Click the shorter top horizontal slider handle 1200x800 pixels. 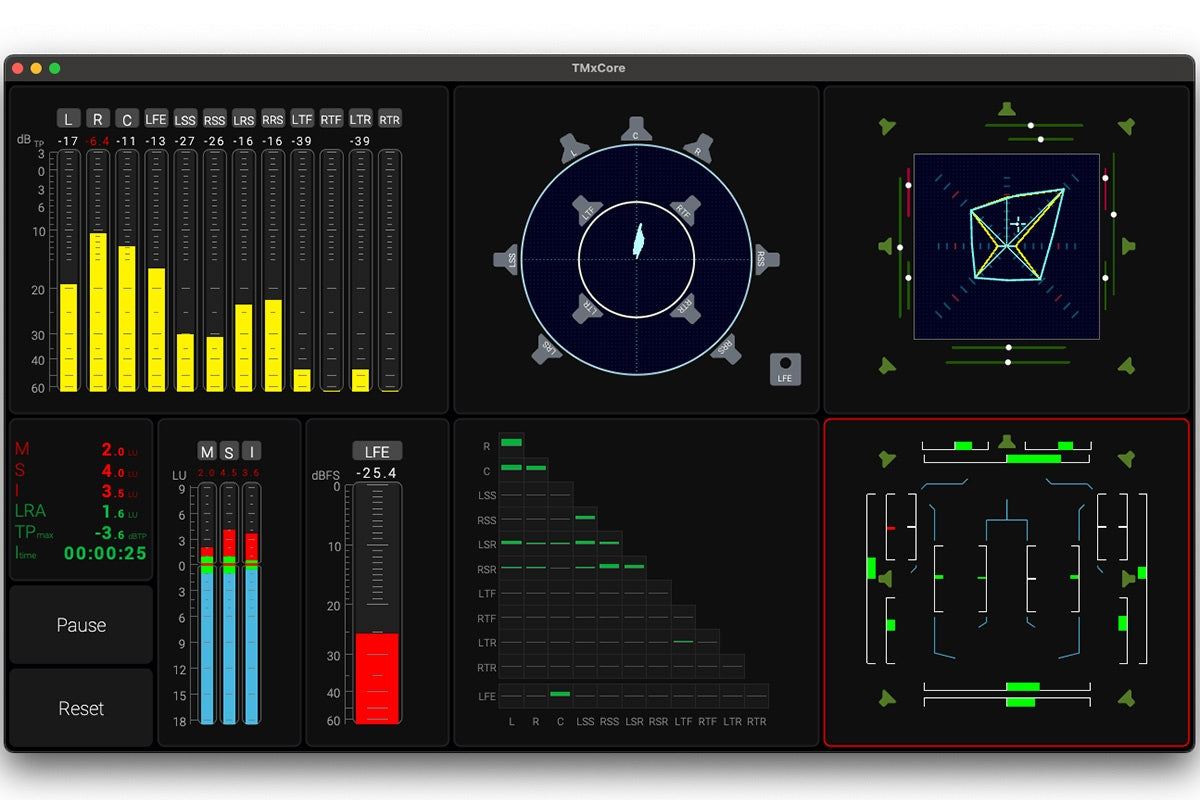tap(1041, 139)
